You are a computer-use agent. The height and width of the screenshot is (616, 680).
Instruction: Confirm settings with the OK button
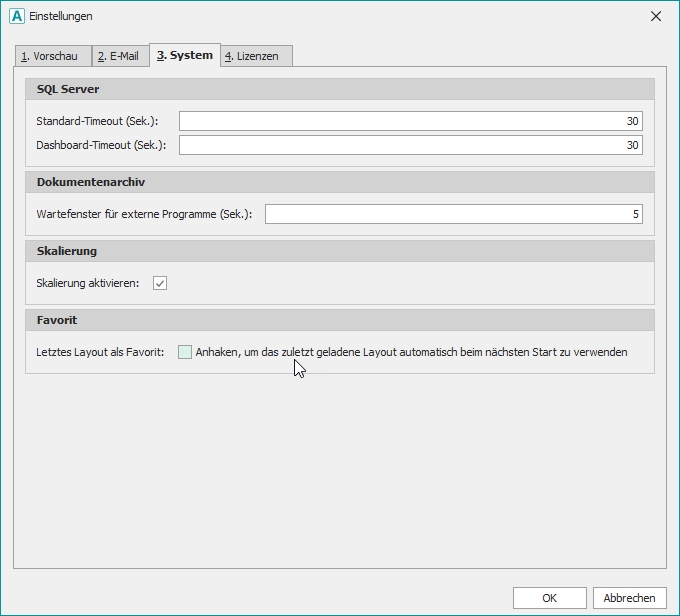coord(549,598)
